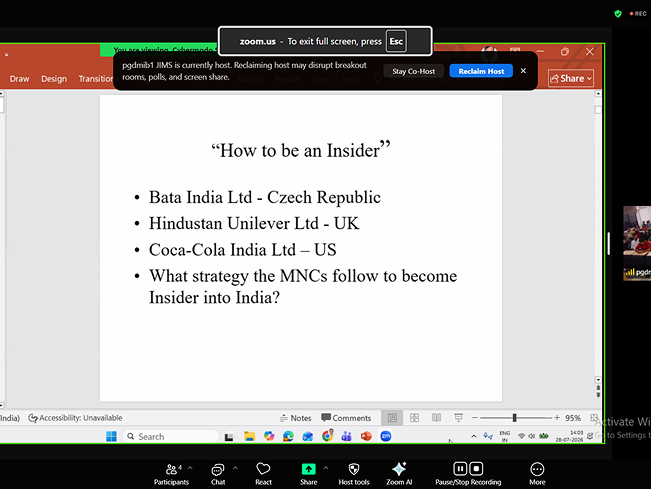Click the Windows Start button

[111, 436]
